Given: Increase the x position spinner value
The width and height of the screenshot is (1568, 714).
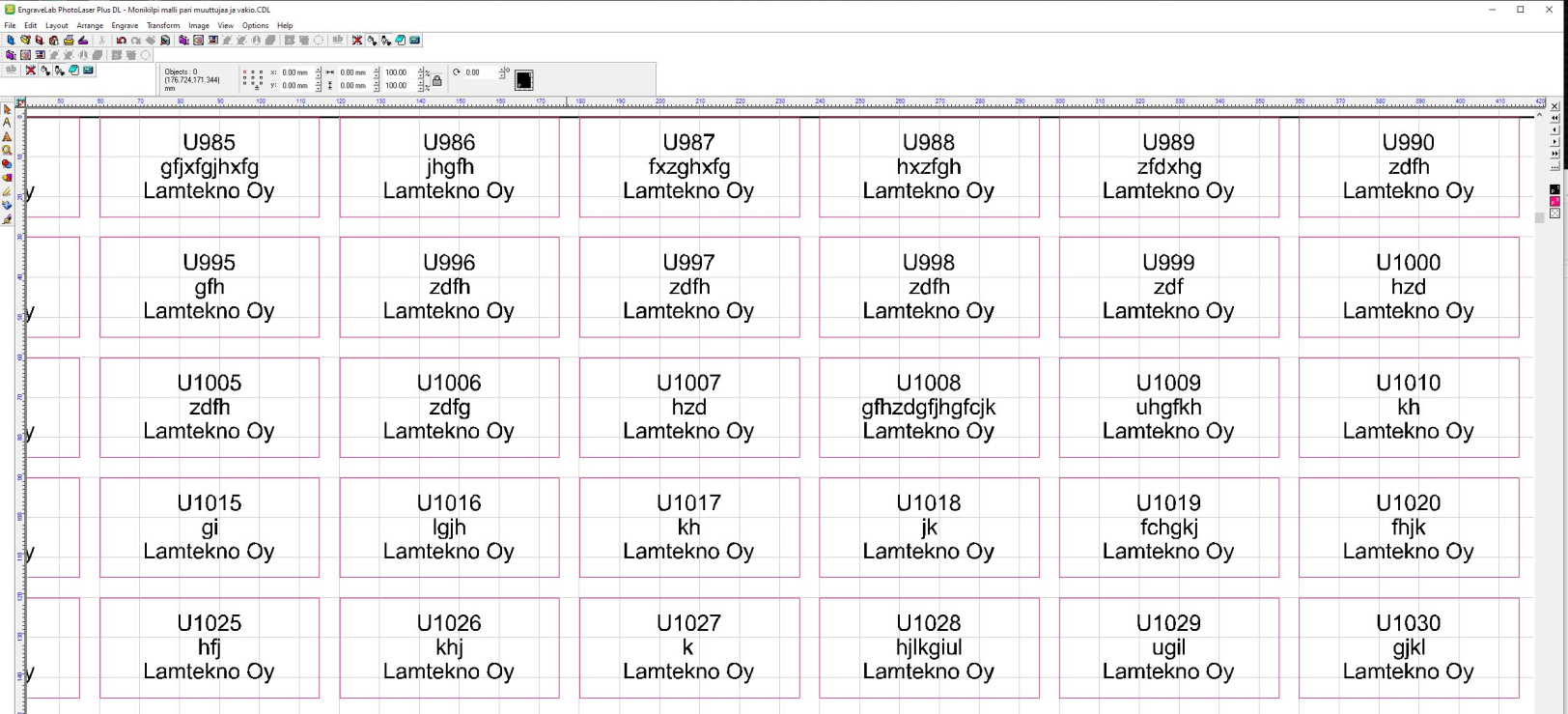Looking at the screenshot, I should click(x=319, y=70).
